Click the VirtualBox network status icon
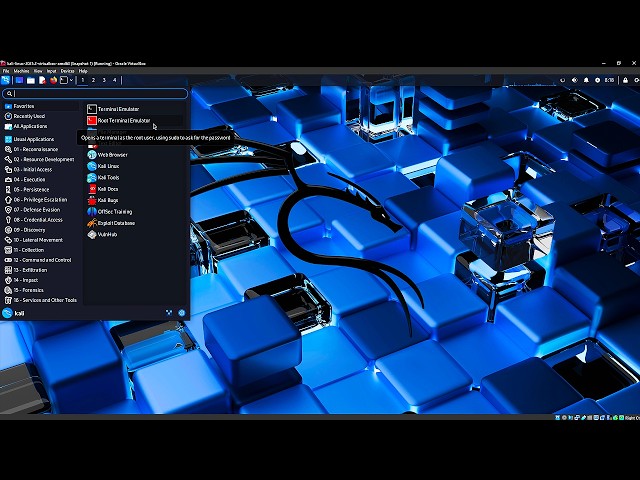This screenshot has width=640, height=480. point(577,418)
